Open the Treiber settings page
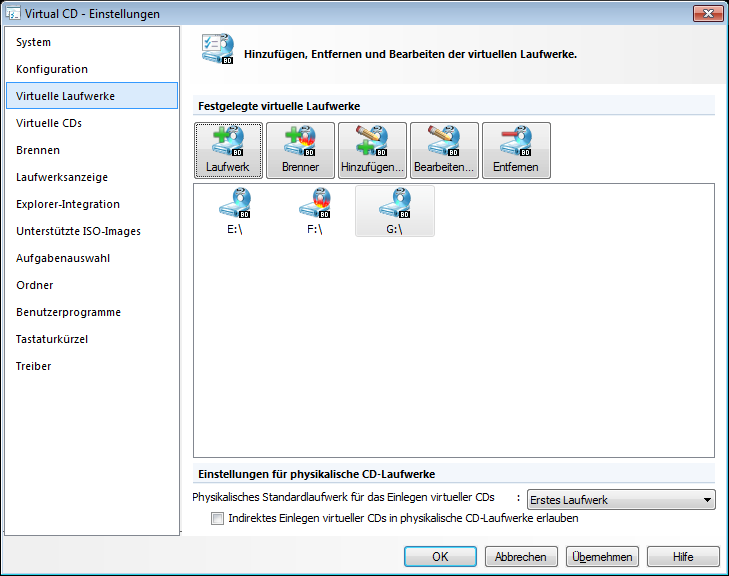The image size is (729, 576). [92, 366]
